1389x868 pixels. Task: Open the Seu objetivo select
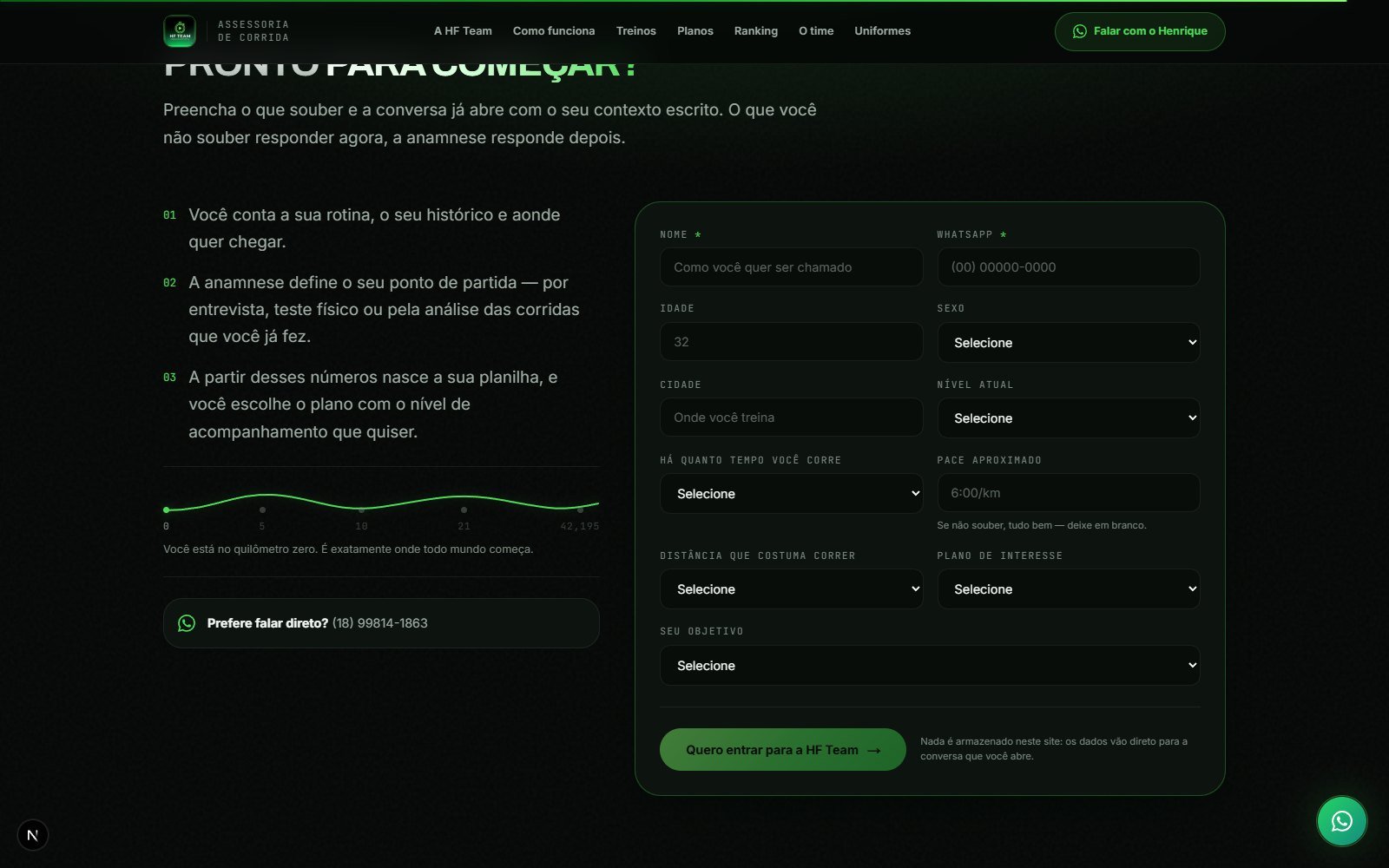click(x=930, y=666)
